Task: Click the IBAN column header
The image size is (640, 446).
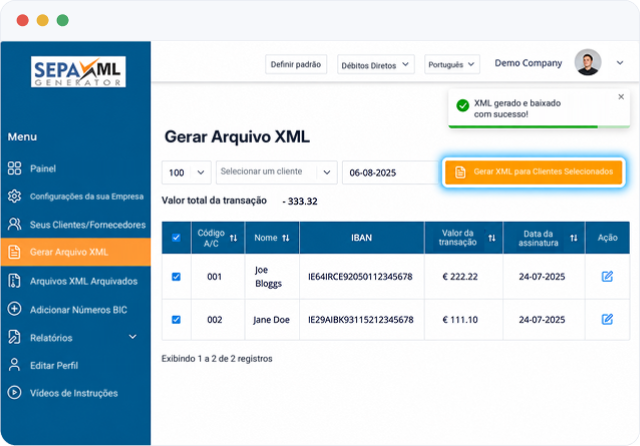Action: (x=362, y=237)
